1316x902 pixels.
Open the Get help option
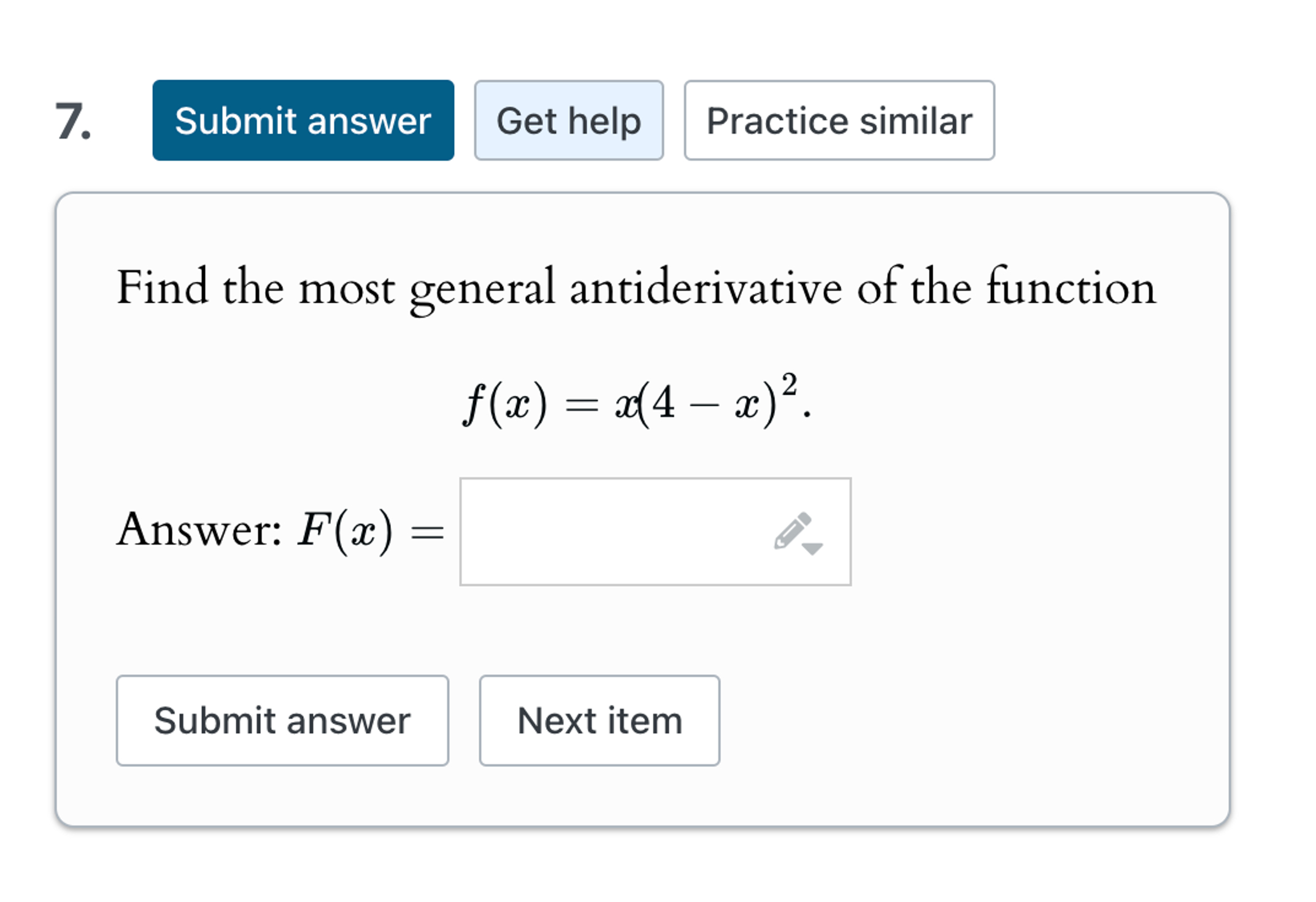(569, 120)
